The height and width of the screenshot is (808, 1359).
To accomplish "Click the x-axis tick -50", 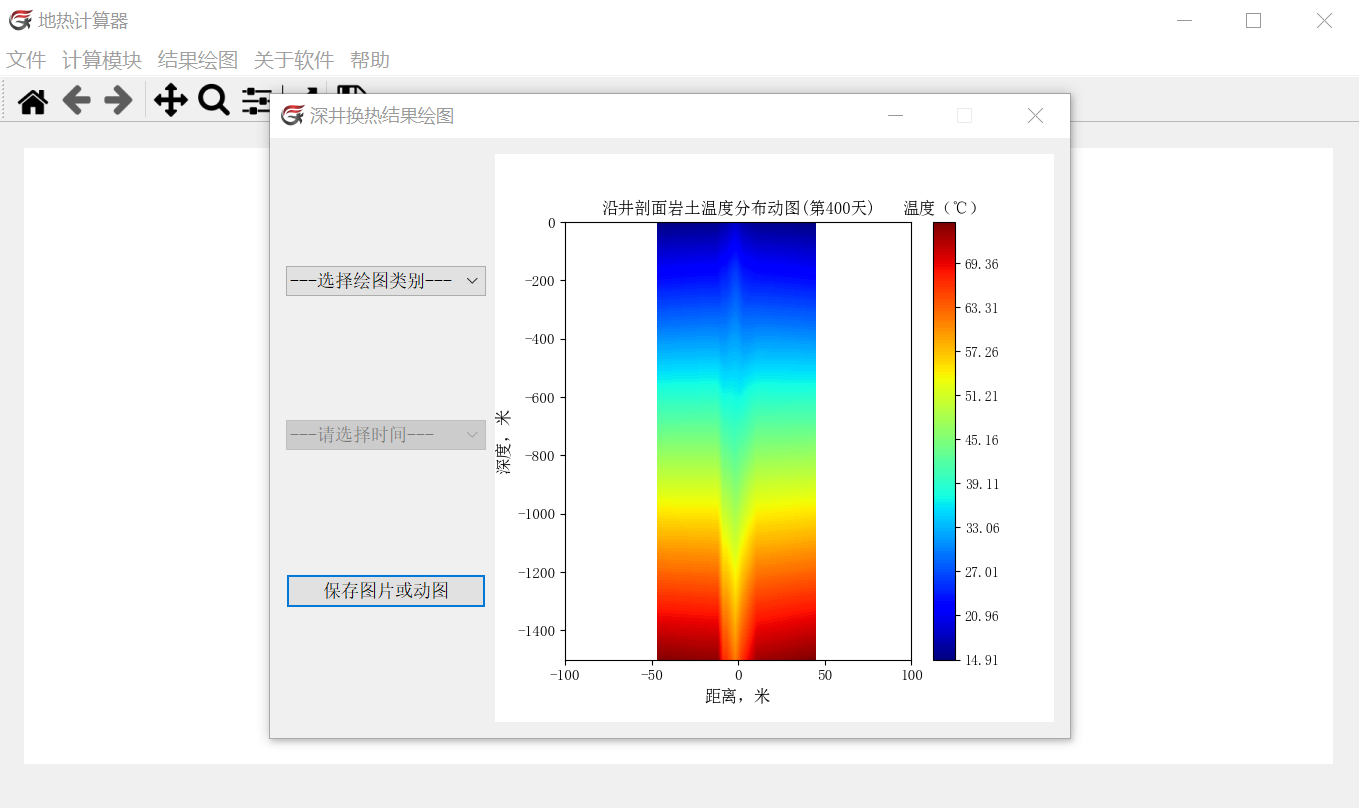I will click(x=652, y=676).
